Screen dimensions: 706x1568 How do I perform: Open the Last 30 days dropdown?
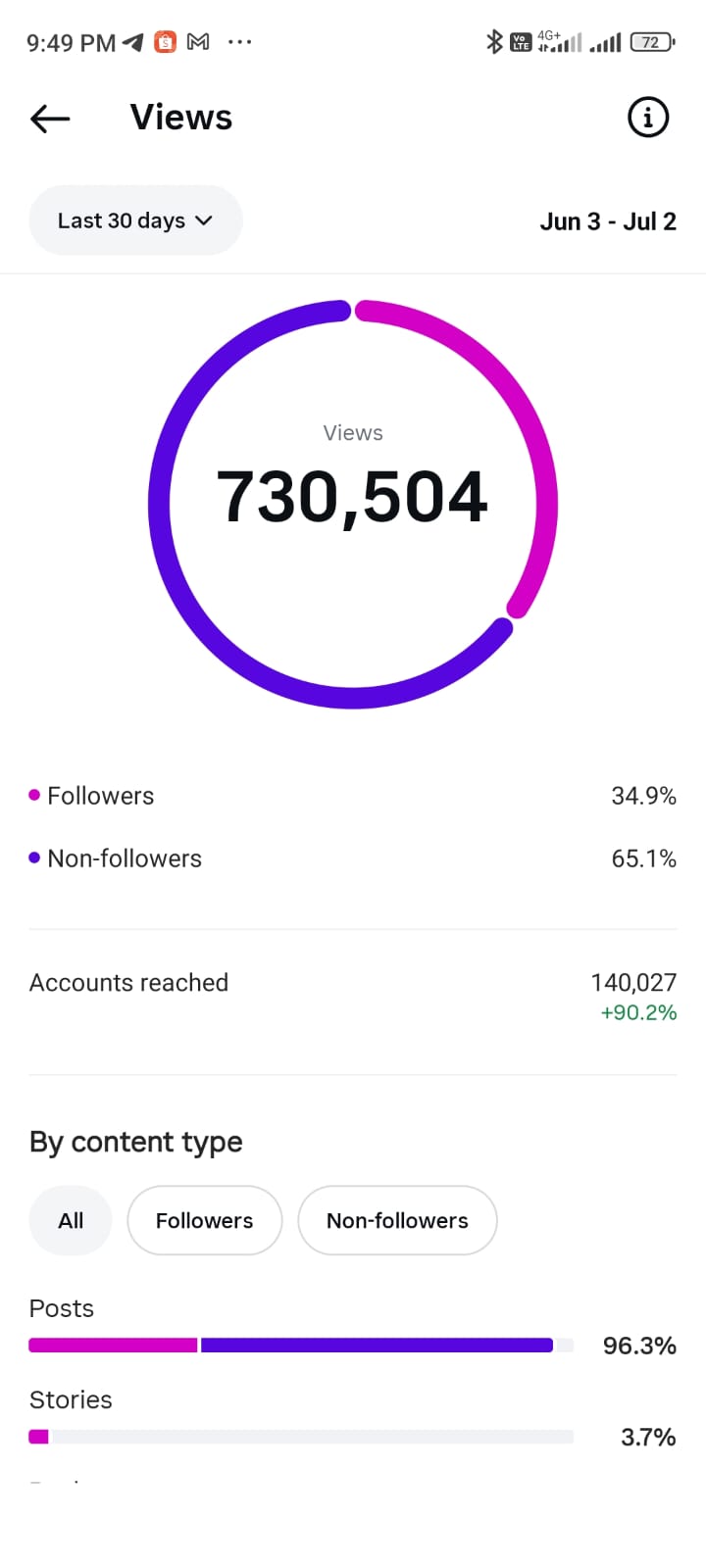135,220
